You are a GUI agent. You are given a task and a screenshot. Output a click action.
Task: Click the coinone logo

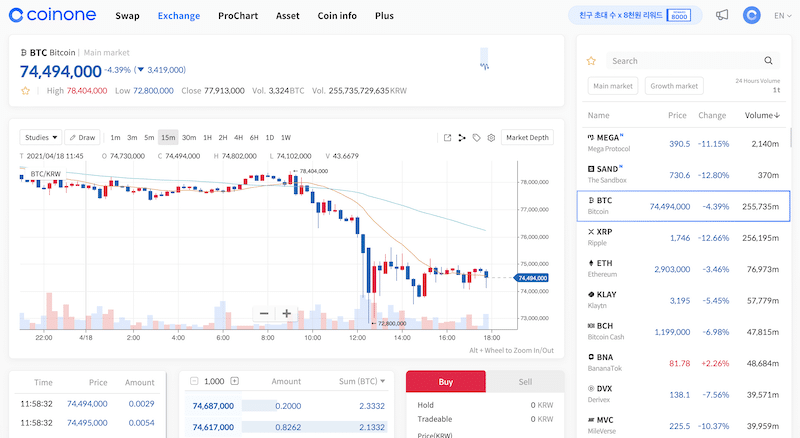53,15
